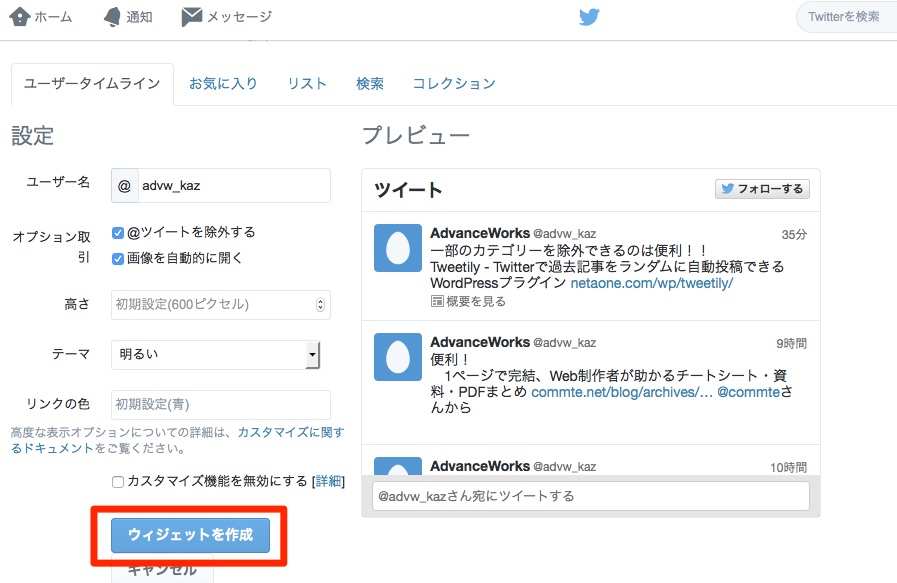Uncheck 画像を自動的に開く checkbox

pyautogui.click(x=118, y=259)
